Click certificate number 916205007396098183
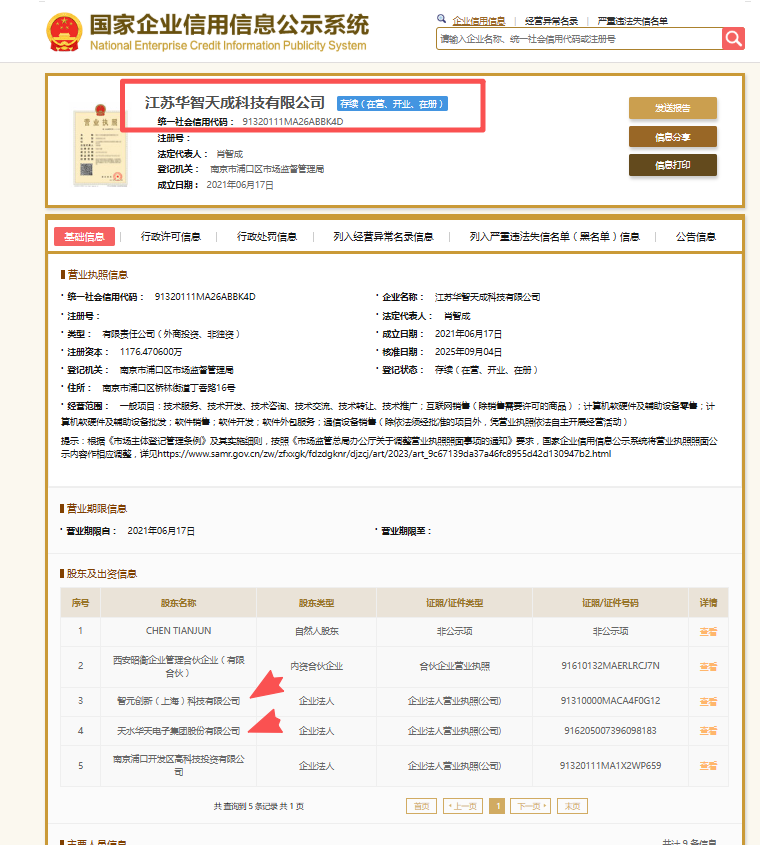Image resolution: width=760 pixels, height=845 pixels. coord(610,731)
